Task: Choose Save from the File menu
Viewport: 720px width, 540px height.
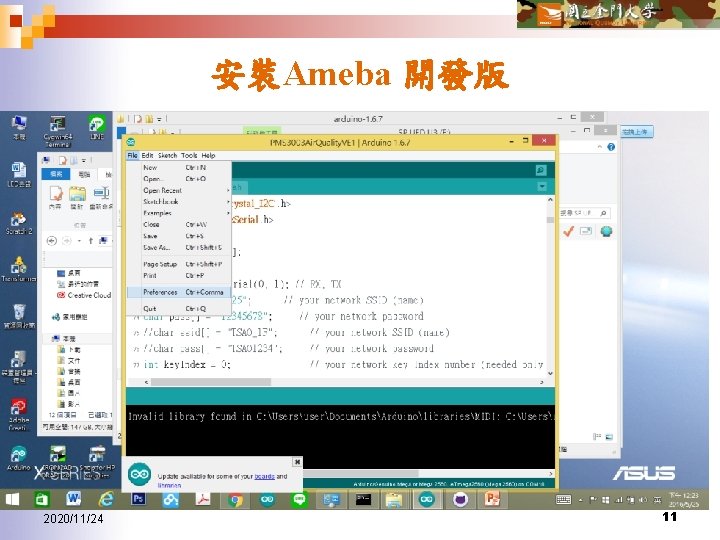Action: coord(179,236)
